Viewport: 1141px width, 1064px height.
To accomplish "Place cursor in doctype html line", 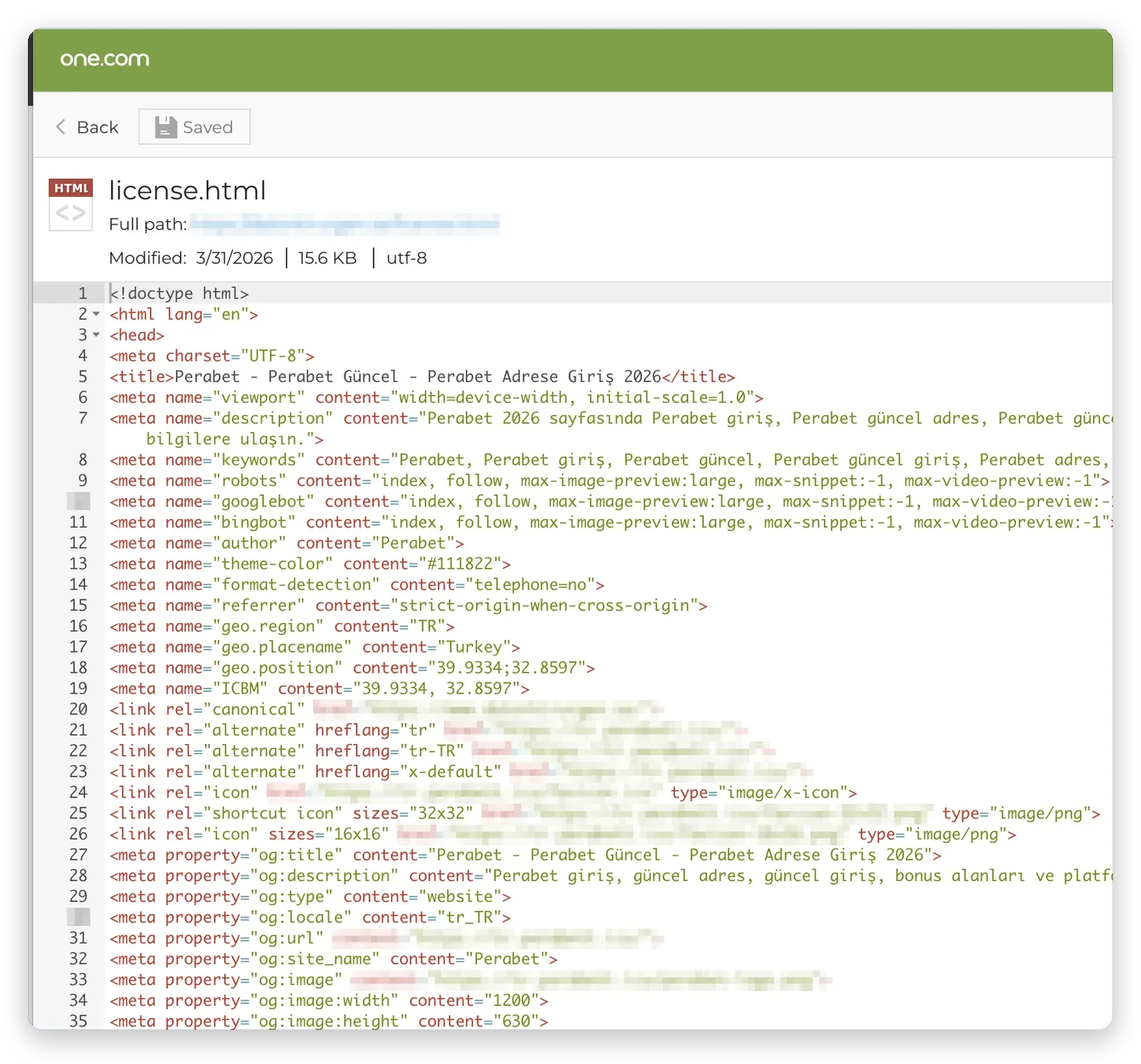I will [x=179, y=294].
